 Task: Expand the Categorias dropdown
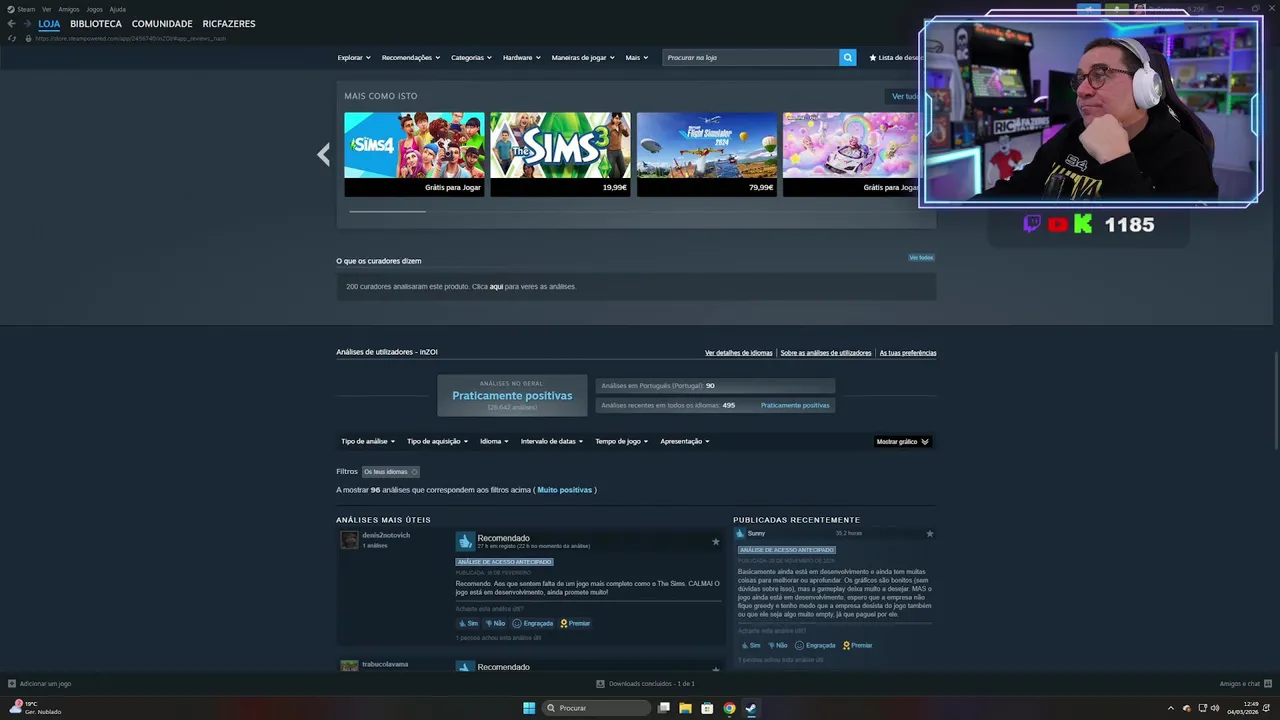tap(471, 58)
